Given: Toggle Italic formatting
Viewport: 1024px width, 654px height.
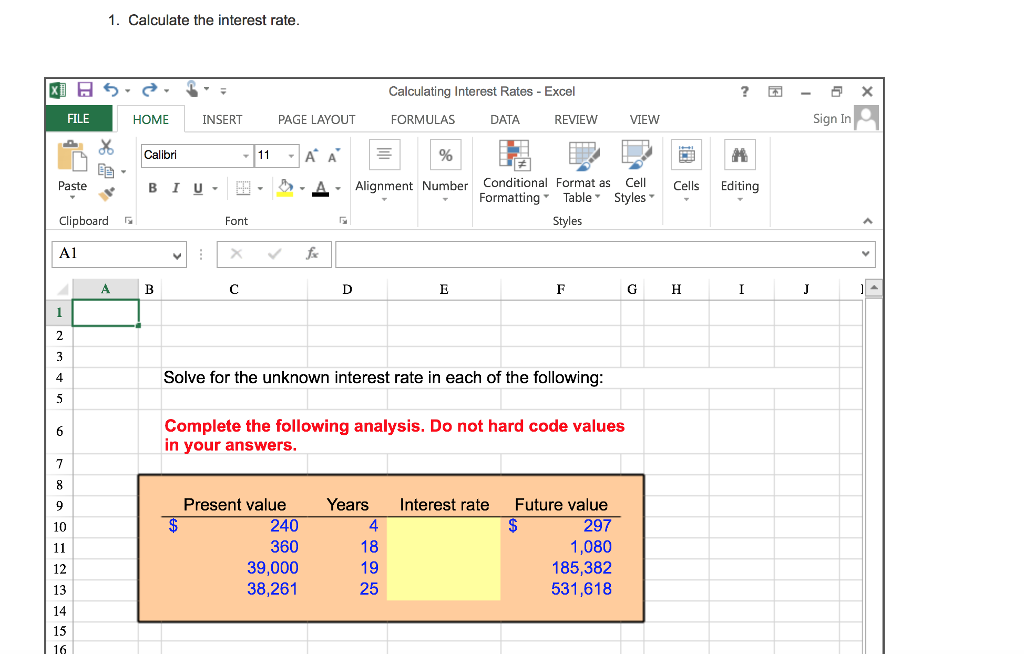Looking at the screenshot, I should pos(175,188).
